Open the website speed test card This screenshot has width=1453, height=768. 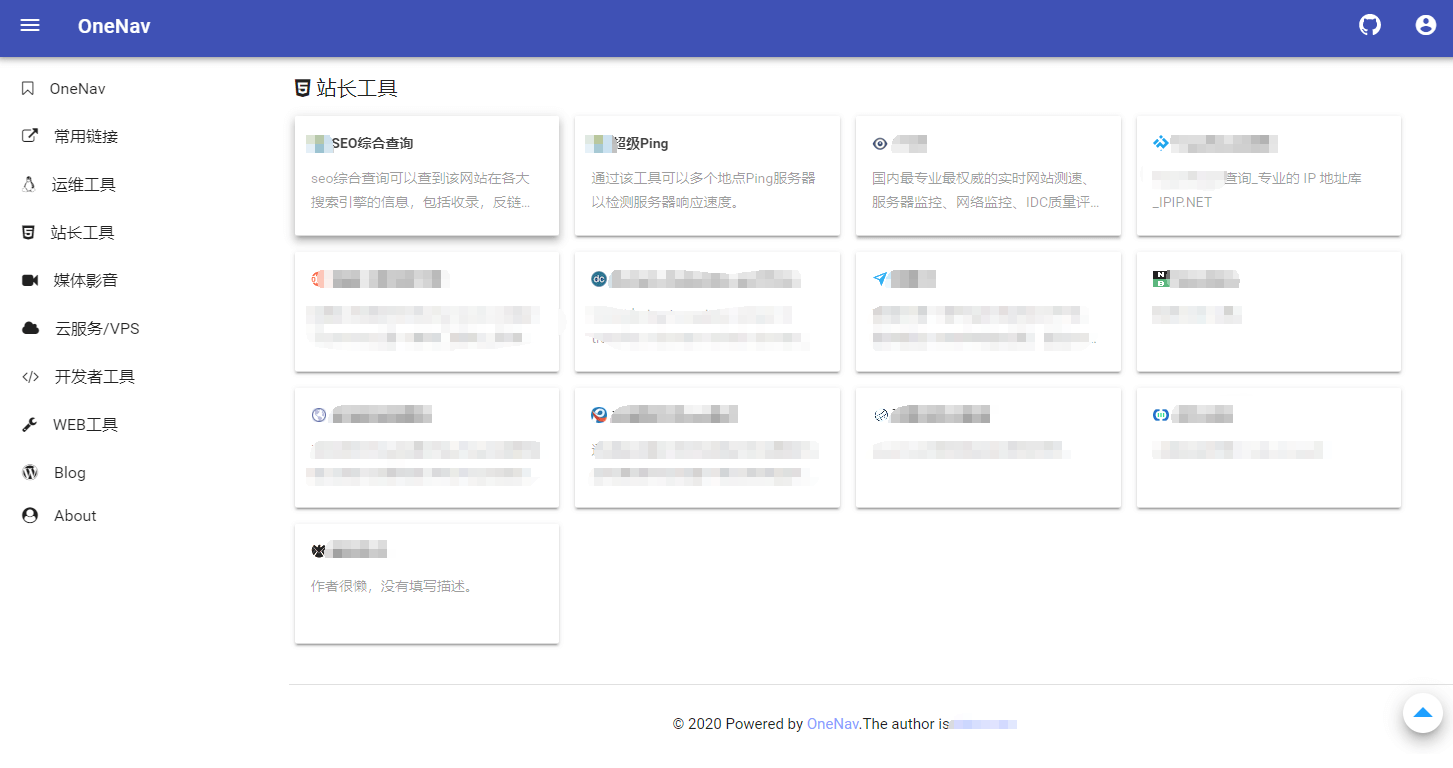pyautogui.click(x=988, y=175)
